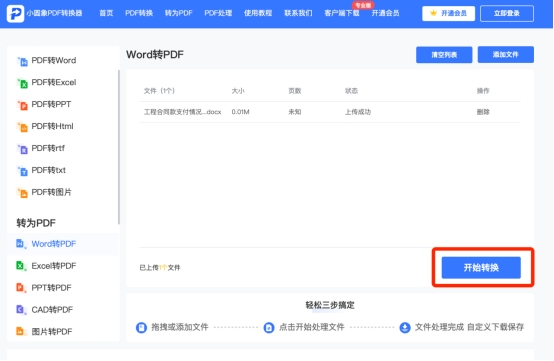554x361 pixels.
Task: Click the 小圆象PDF转换器 logo icon
Action: (x=15, y=13)
